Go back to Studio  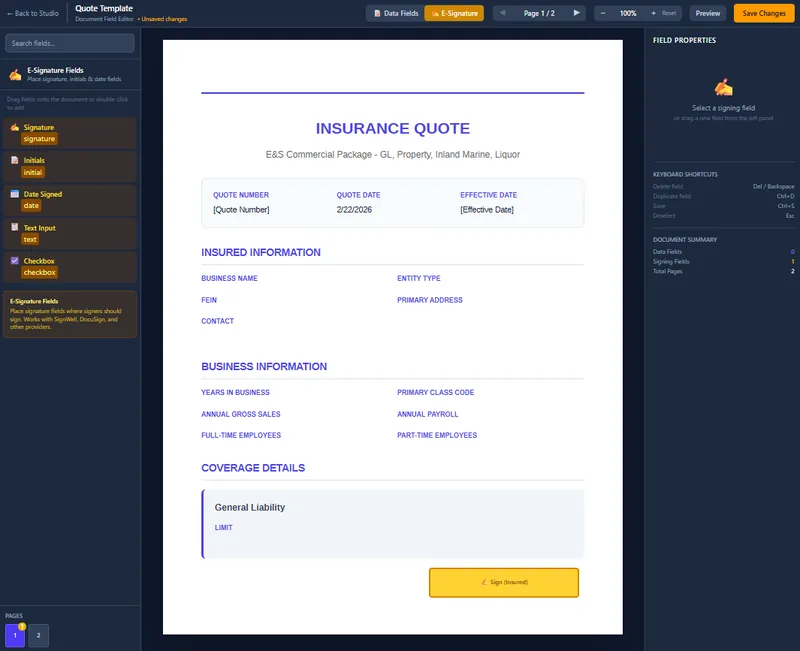click(x=33, y=13)
